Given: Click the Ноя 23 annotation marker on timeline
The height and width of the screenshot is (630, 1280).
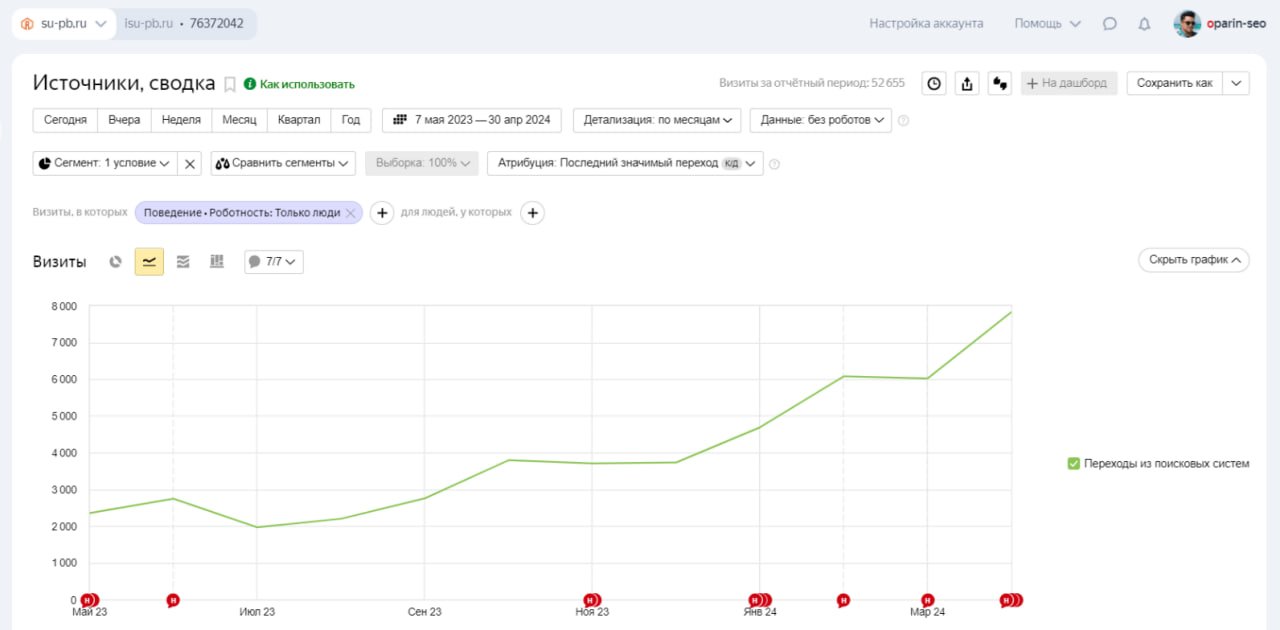Looking at the screenshot, I should point(592,600).
